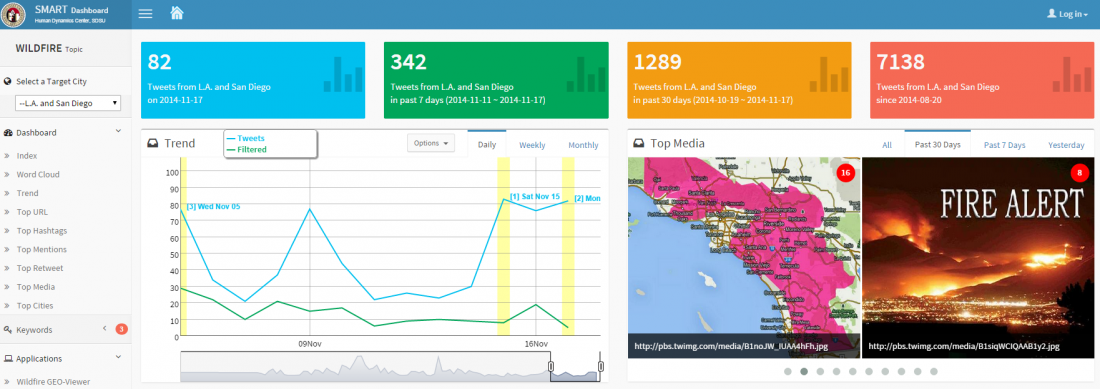Click the Sat Nov 15 peak annotation

coord(535,196)
